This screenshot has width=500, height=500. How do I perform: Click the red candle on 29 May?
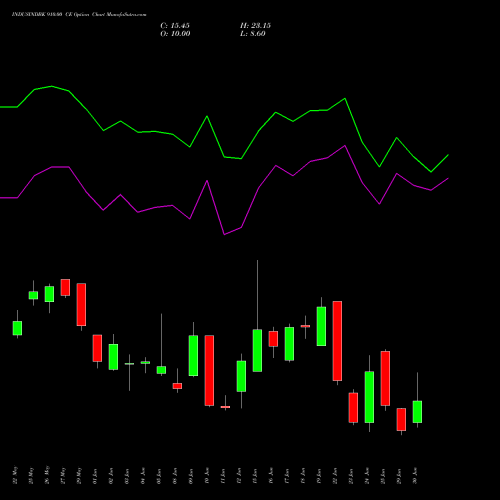click(81, 304)
